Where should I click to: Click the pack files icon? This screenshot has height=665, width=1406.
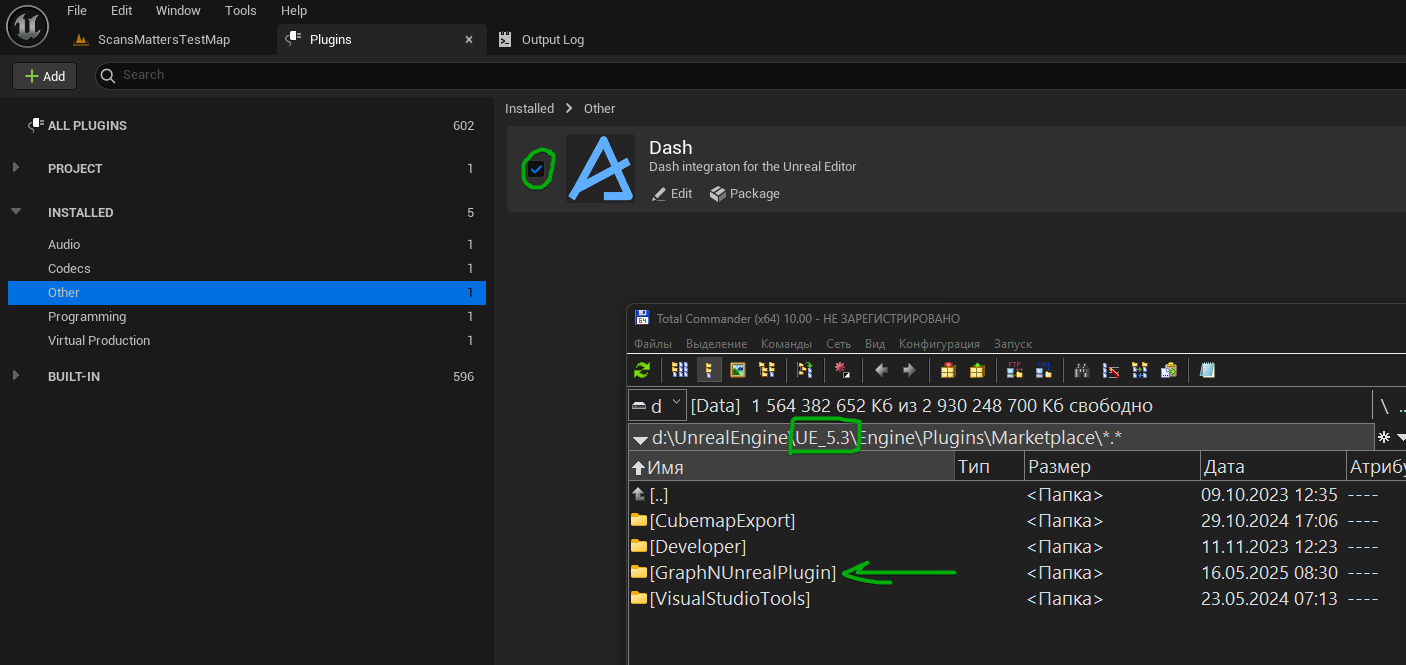click(x=947, y=370)
